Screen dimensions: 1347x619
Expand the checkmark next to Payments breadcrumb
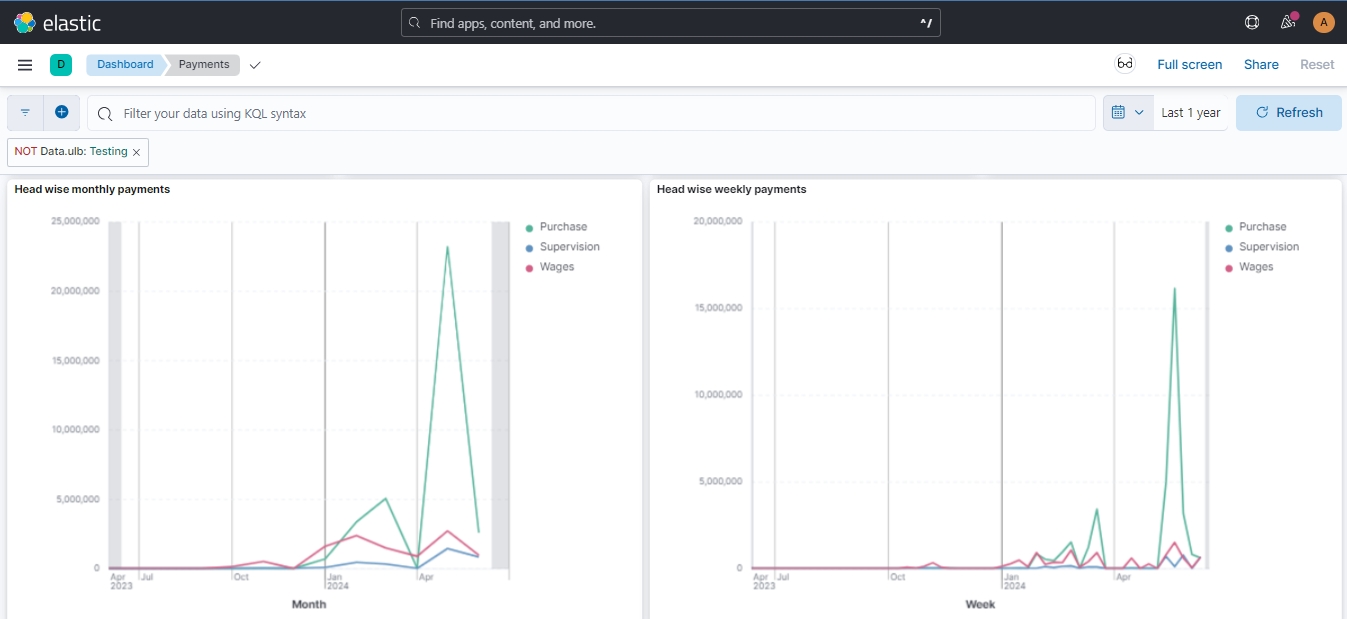coord(255,65)
